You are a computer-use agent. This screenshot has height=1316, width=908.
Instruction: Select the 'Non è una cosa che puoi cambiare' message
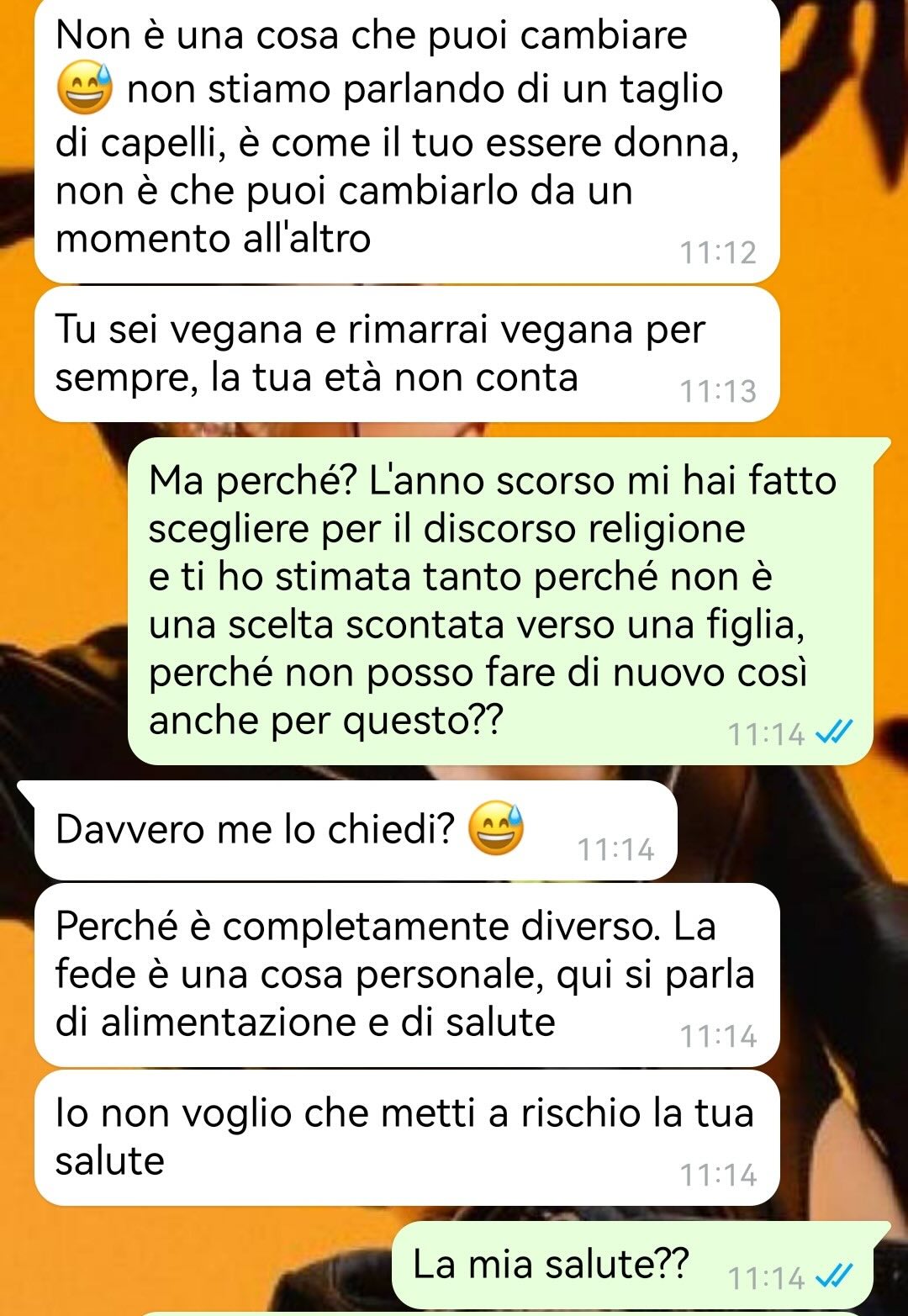tap(407, 139)
